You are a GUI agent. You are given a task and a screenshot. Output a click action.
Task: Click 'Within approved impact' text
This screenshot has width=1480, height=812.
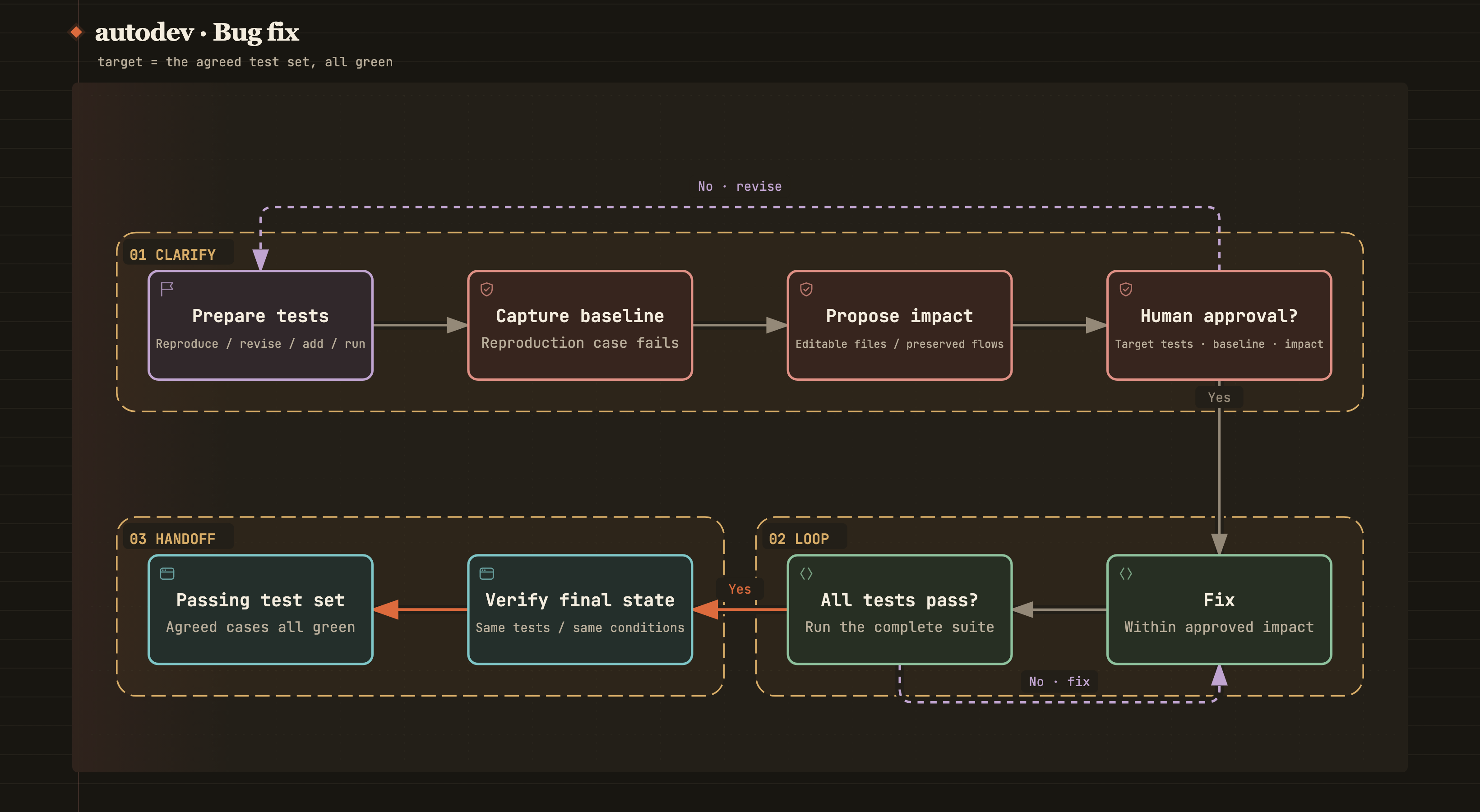[x=1219, y=627]
